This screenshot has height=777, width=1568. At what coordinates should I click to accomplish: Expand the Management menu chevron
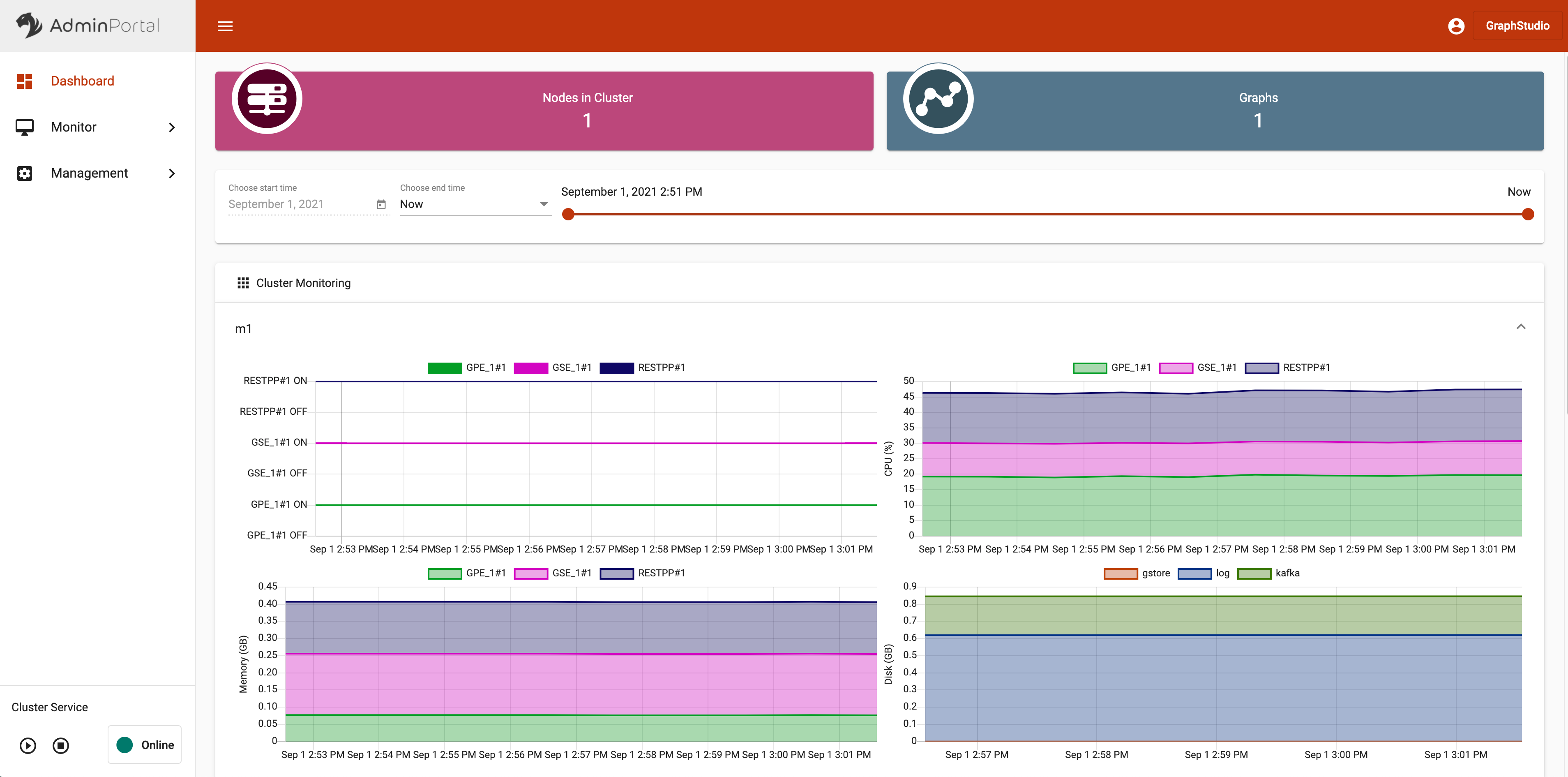click(x=172, y=173)
